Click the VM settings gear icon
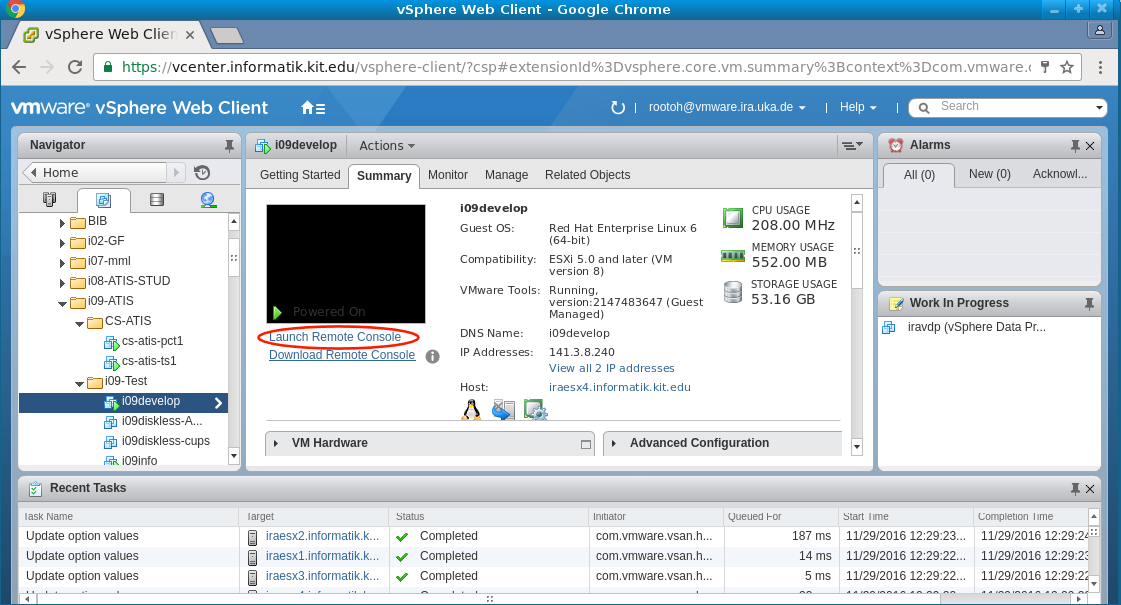 tap(535, 410)
